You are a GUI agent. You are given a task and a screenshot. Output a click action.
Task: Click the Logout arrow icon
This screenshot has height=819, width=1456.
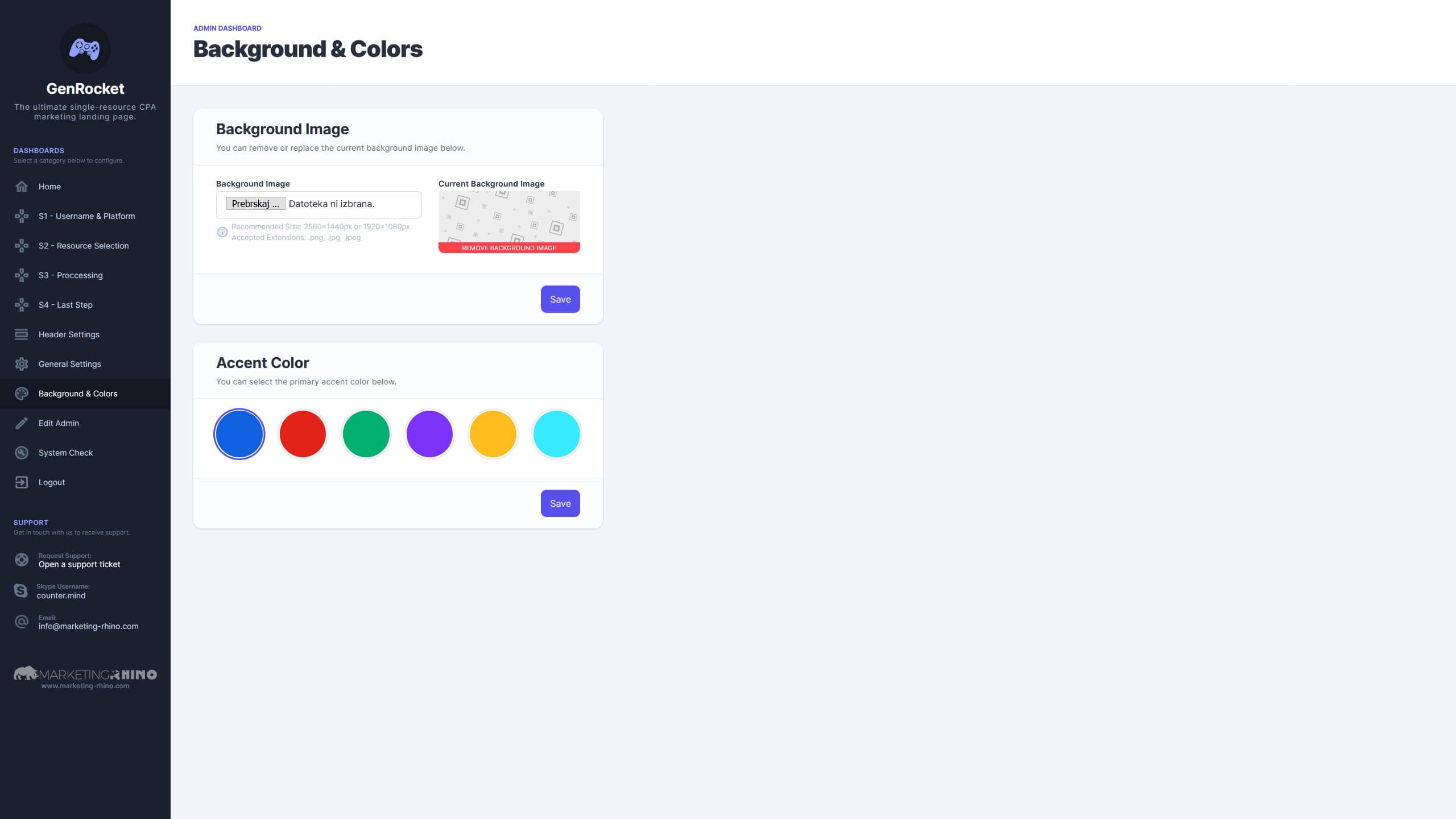click(22, 482)
